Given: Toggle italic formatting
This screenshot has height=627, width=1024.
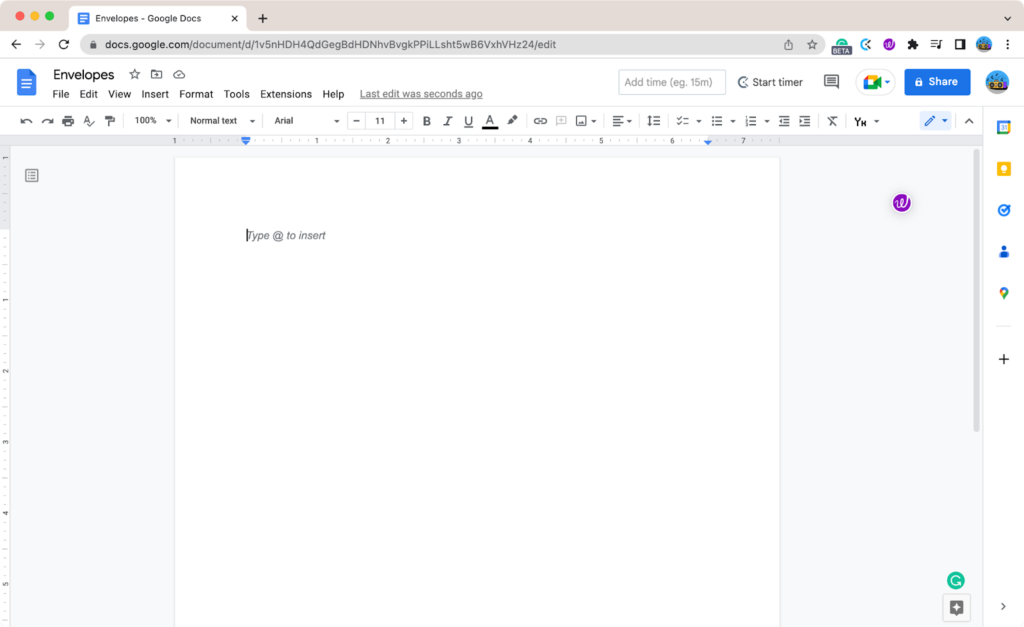Looking at the screenshot, I should pyautogui.click(x=447, y=120).
